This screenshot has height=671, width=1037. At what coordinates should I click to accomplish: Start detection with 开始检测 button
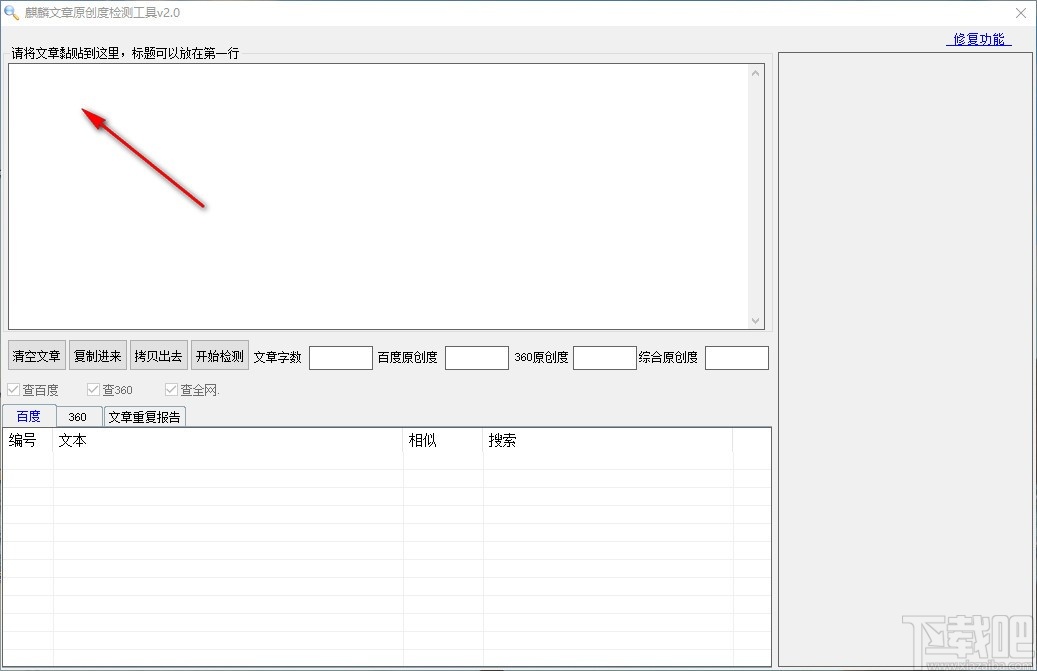pos(220,356)
